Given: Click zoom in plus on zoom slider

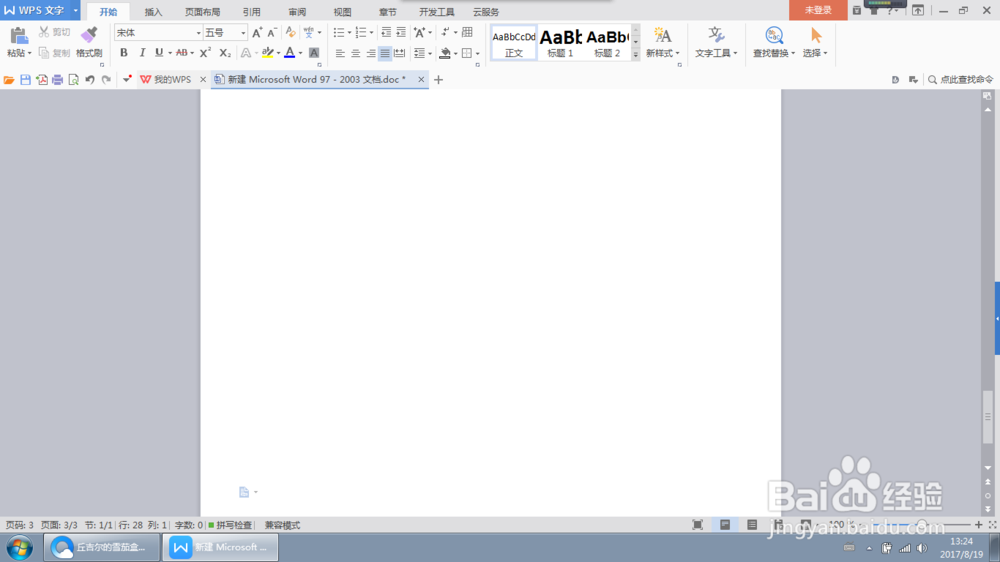Looking at the screenshot, I should pos(979,525).
